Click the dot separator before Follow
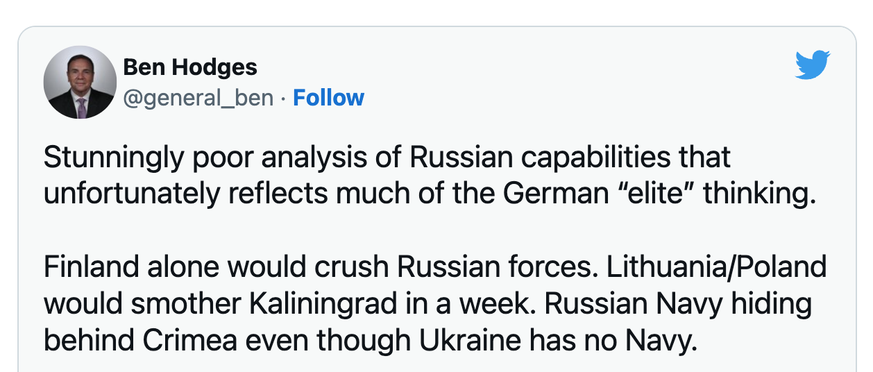The height and width of the screenshot is (372, 873). tap(283, 99)
